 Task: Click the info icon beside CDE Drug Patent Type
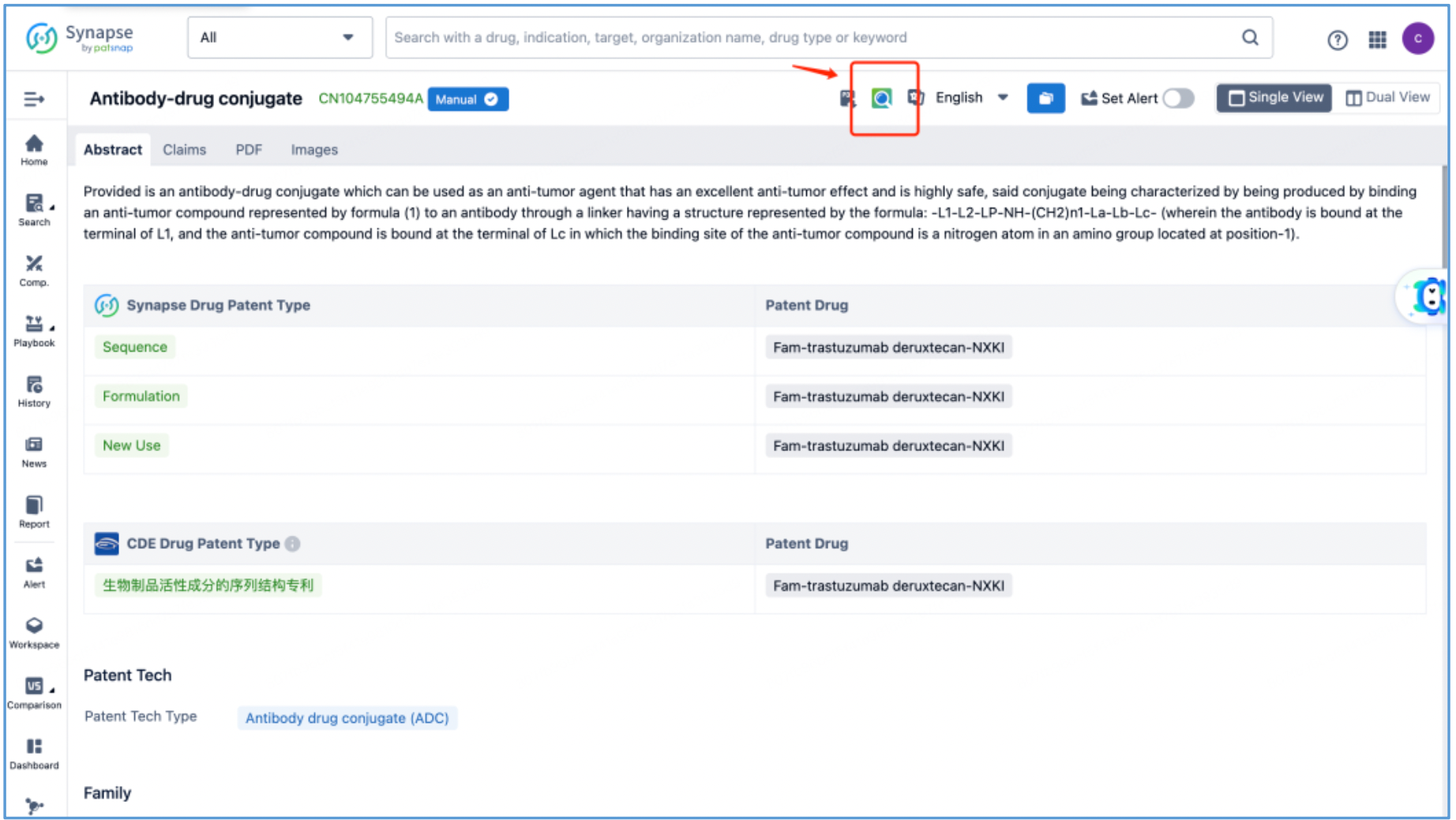pos(292,544)
